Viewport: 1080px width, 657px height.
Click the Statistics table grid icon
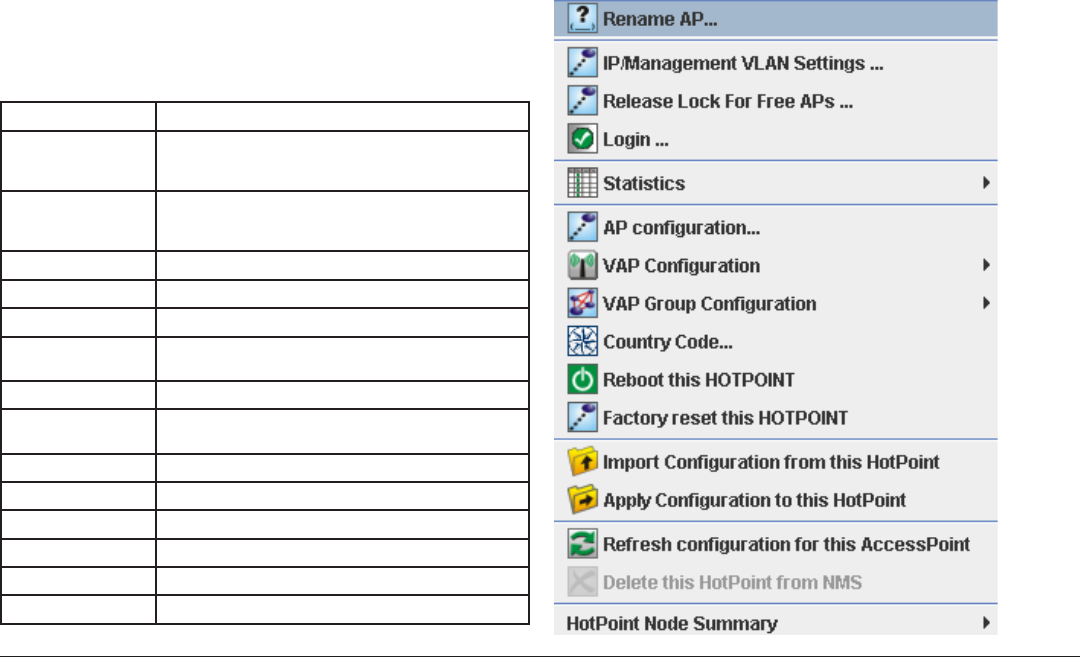pos(582,182)
